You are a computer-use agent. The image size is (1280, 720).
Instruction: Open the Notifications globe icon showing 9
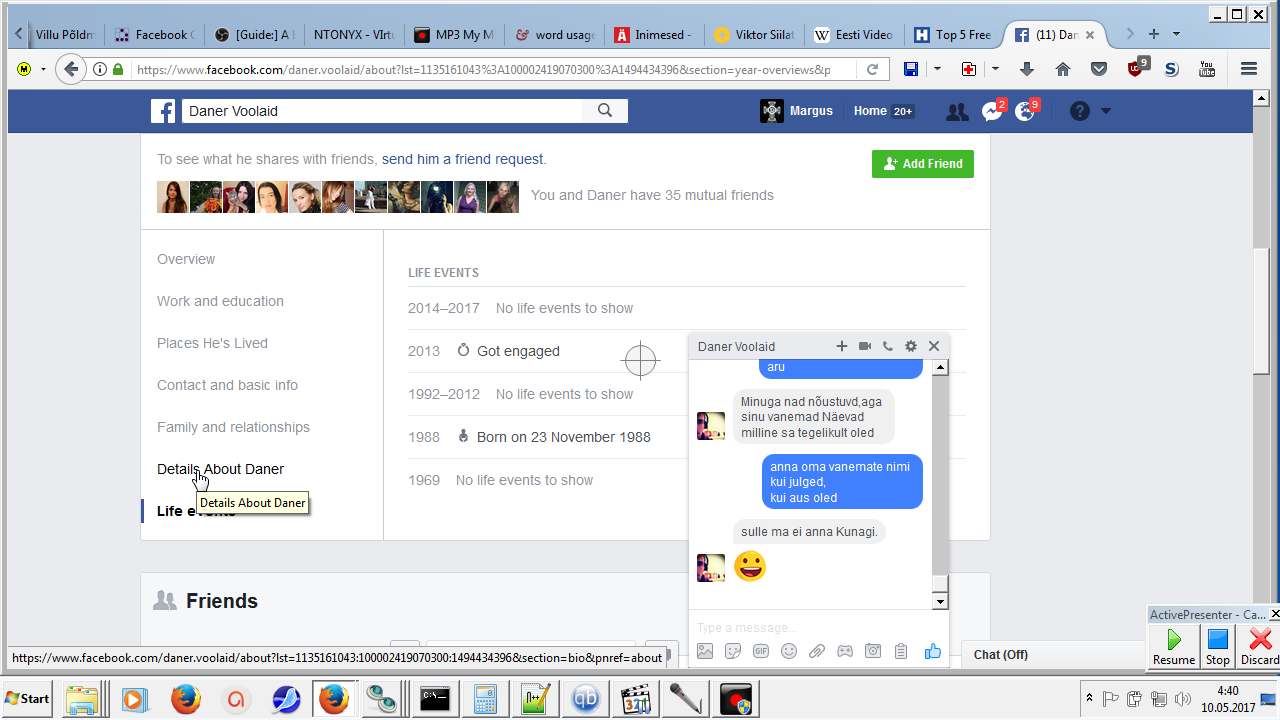(1026, 111)
